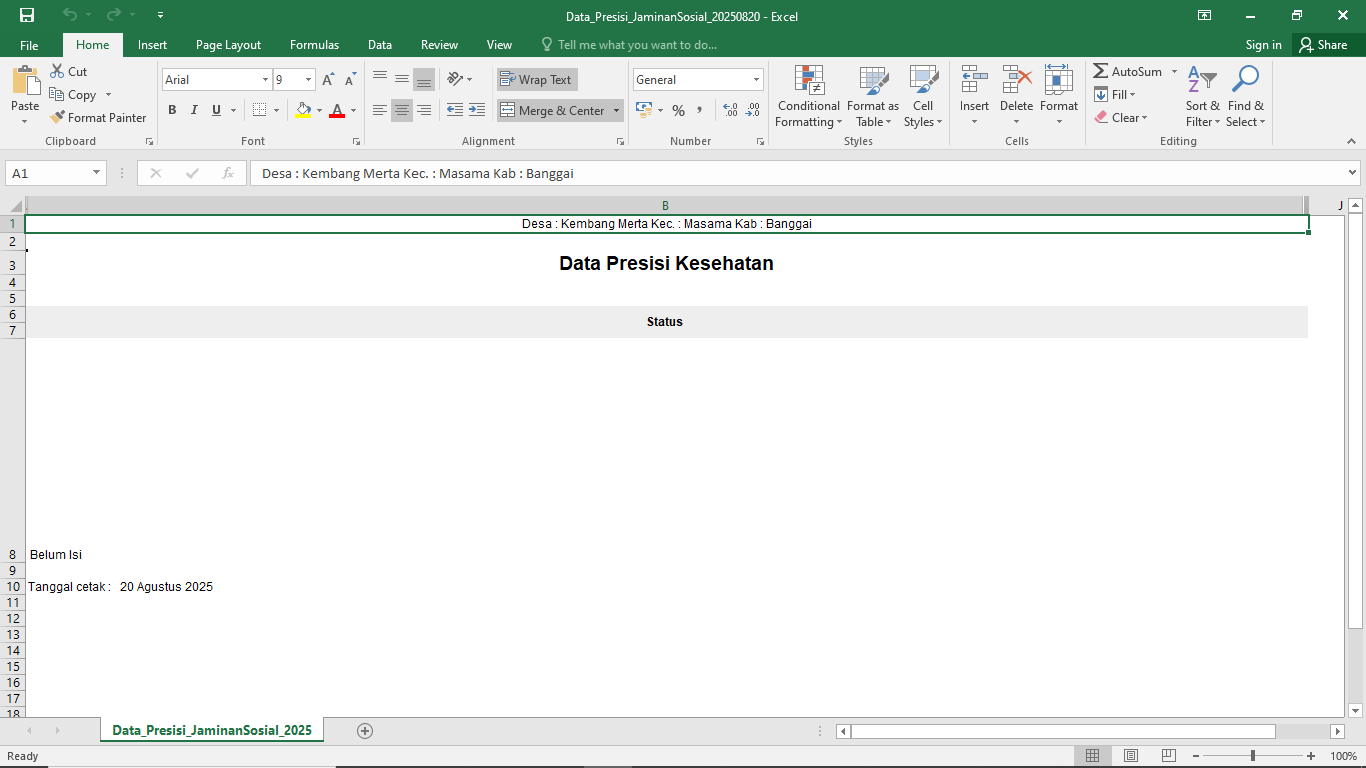Click the Increase Indent icon
Screen dimensions: 1366x768
pyautogui.click(x=477, y=110)
